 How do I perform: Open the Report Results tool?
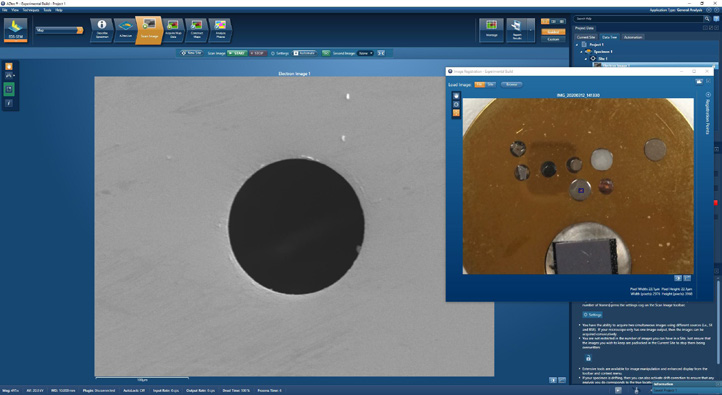tap(517, 30)
